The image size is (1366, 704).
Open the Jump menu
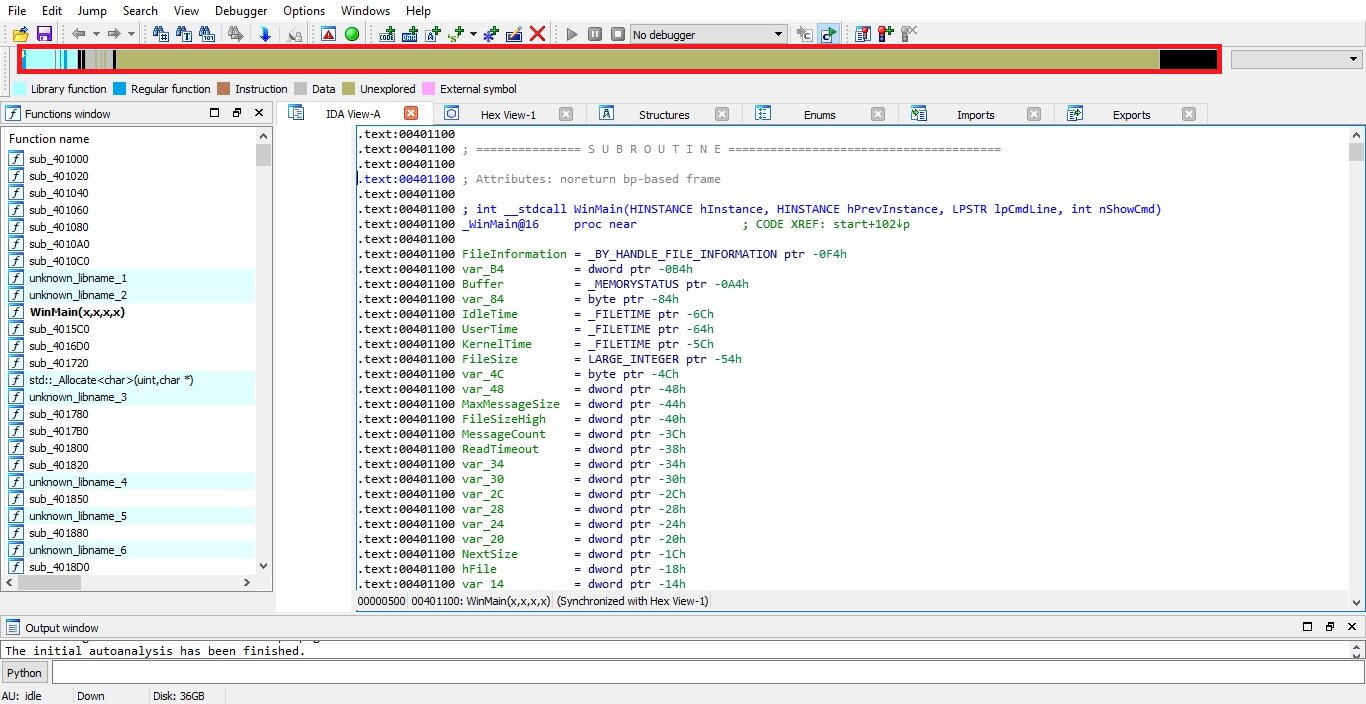(91, 11)
